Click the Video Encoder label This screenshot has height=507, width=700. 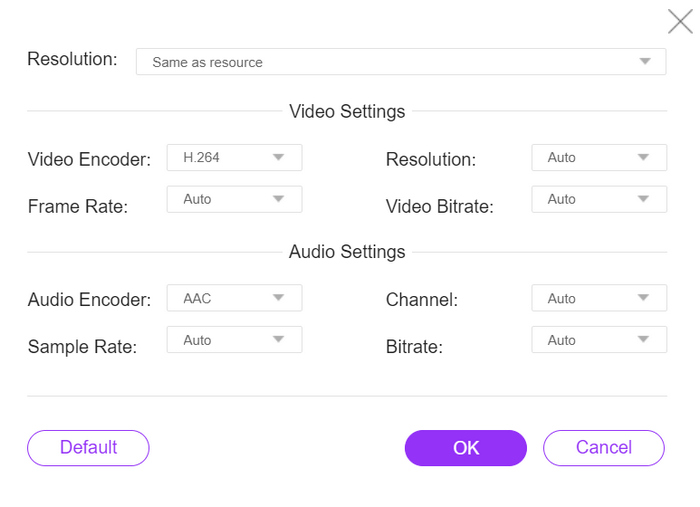(x=89, y=159)
